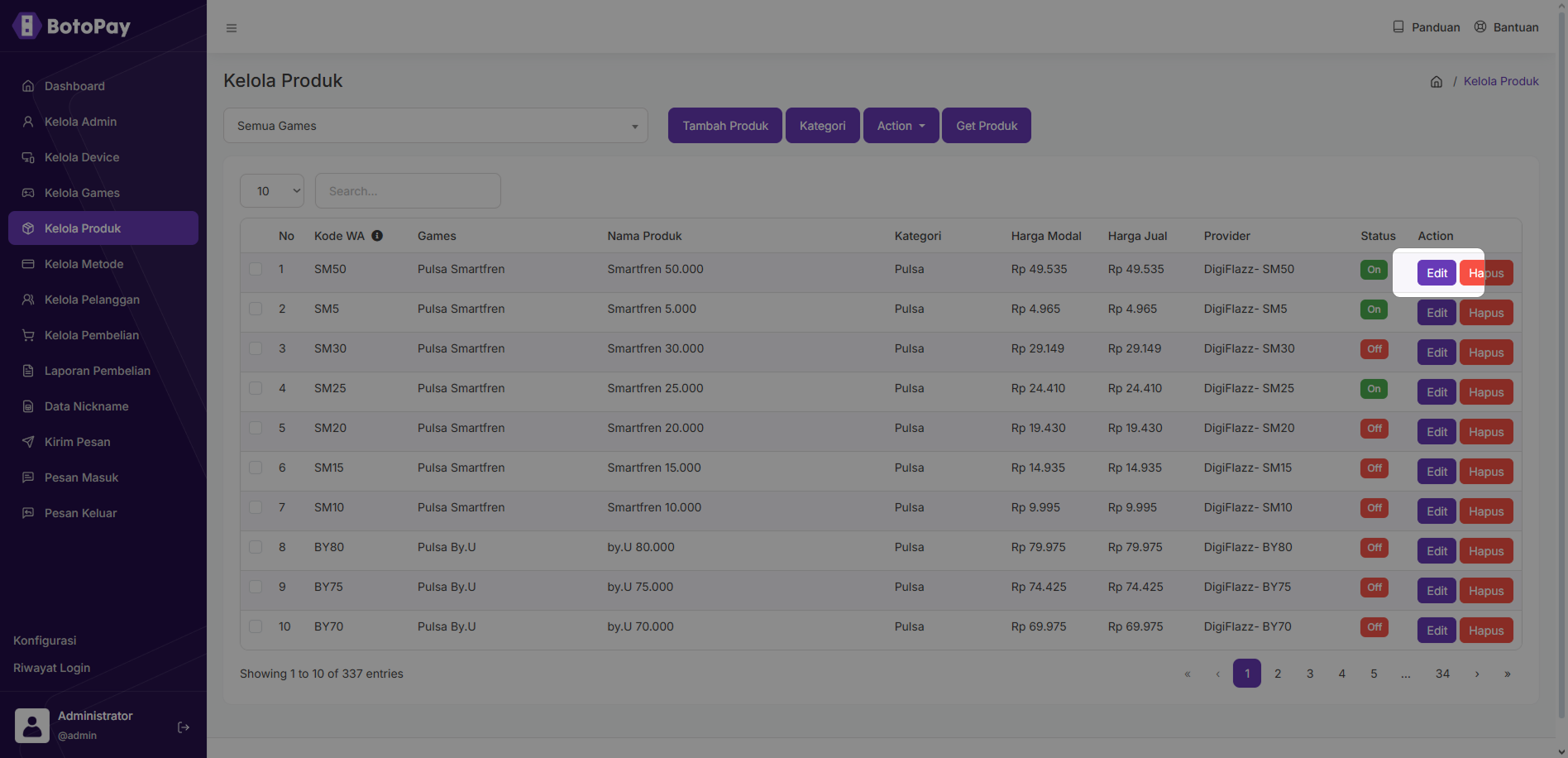Click the Kelola Device icon

tap(28, 157)
